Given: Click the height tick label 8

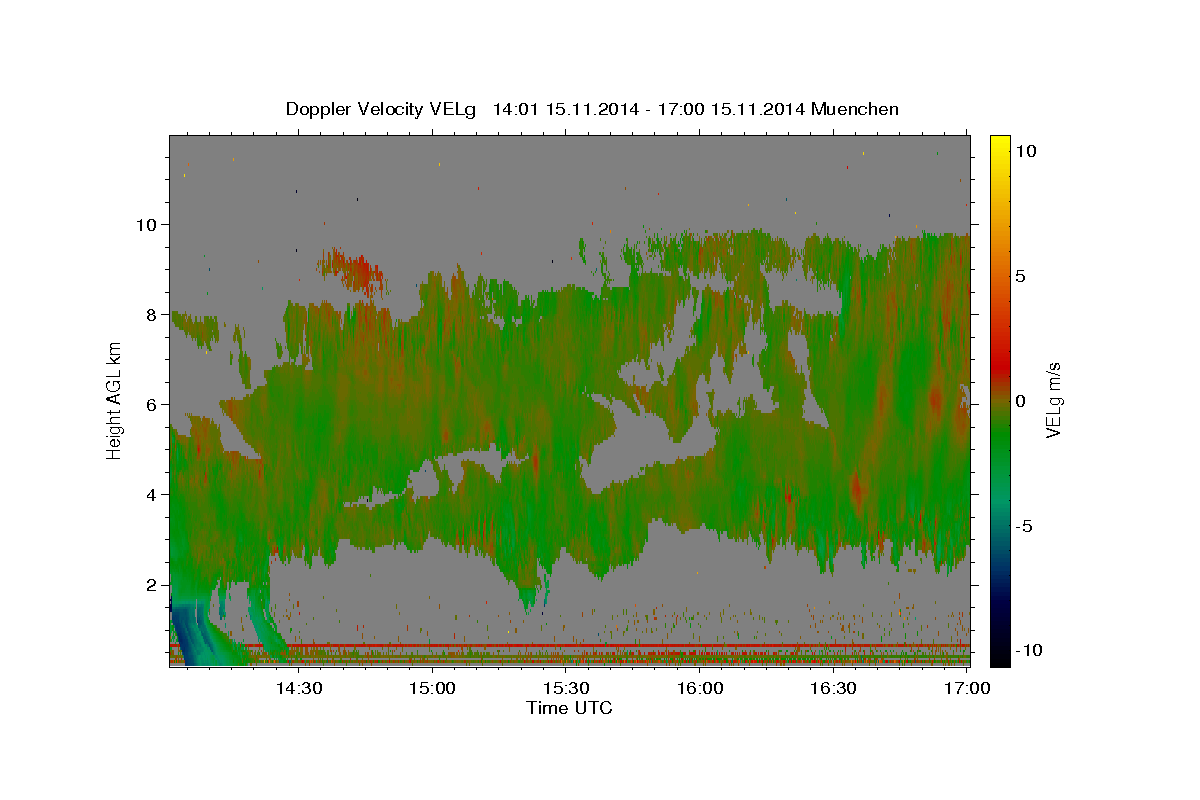Looking at the screenshot, I should click(153, 315).
